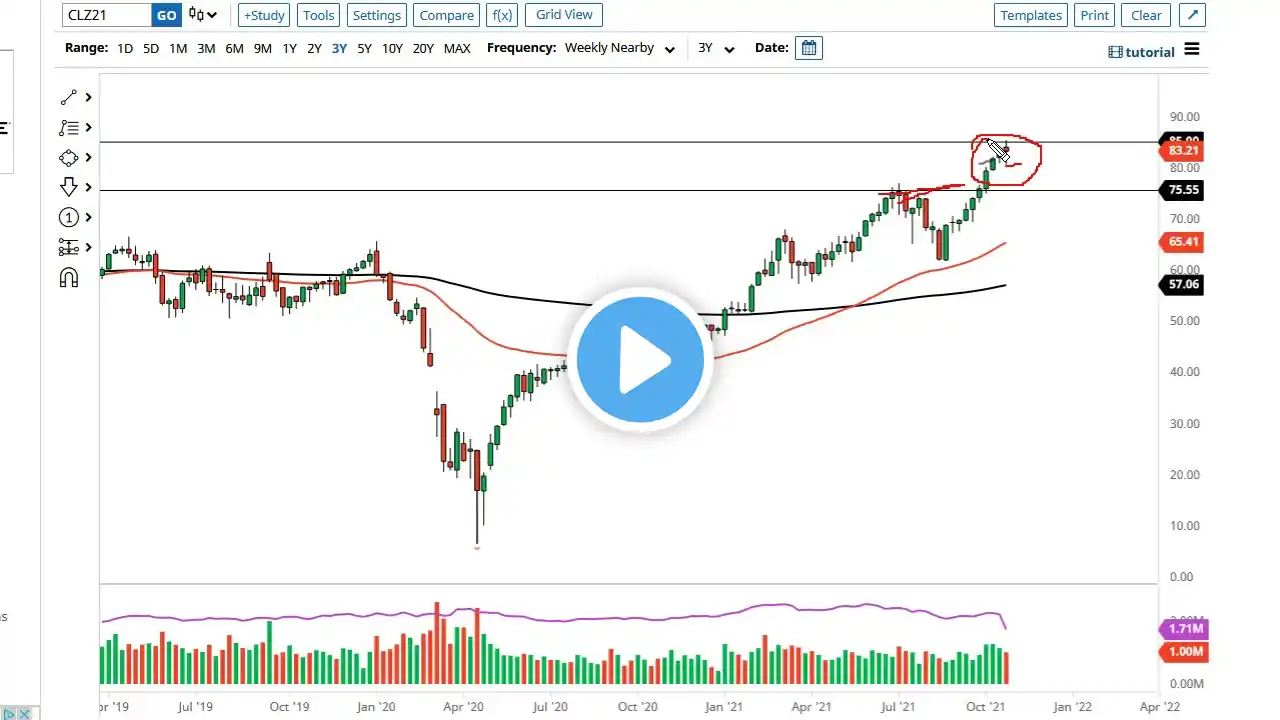This screenshot has height=720, width=1280.
Task: Select the circled number one annotation tool
Action: coord(68,217)
